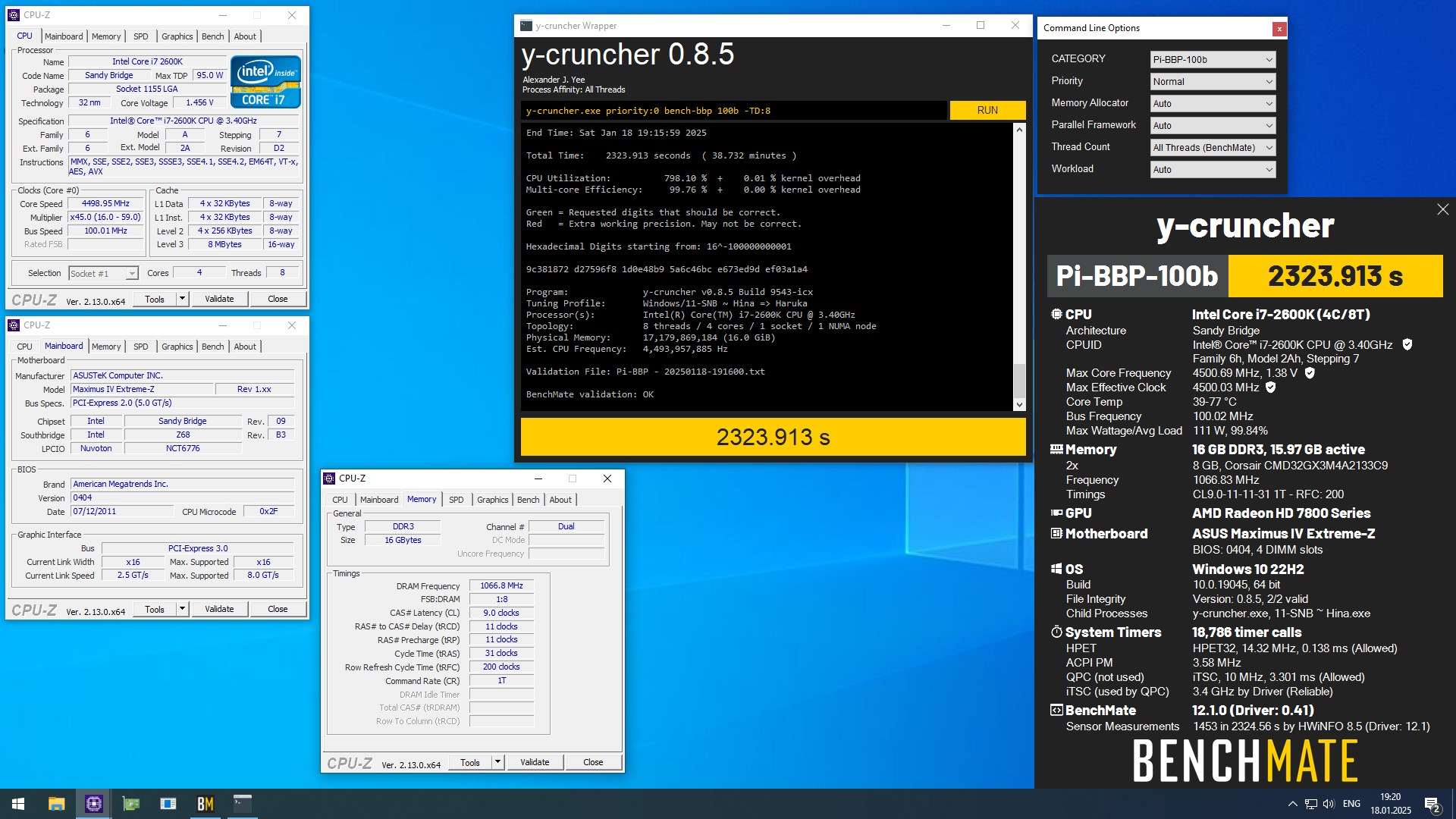
Task: Open the Socket #1 selection dropdown
Action: pyautogui.click(x=103, y=273)
